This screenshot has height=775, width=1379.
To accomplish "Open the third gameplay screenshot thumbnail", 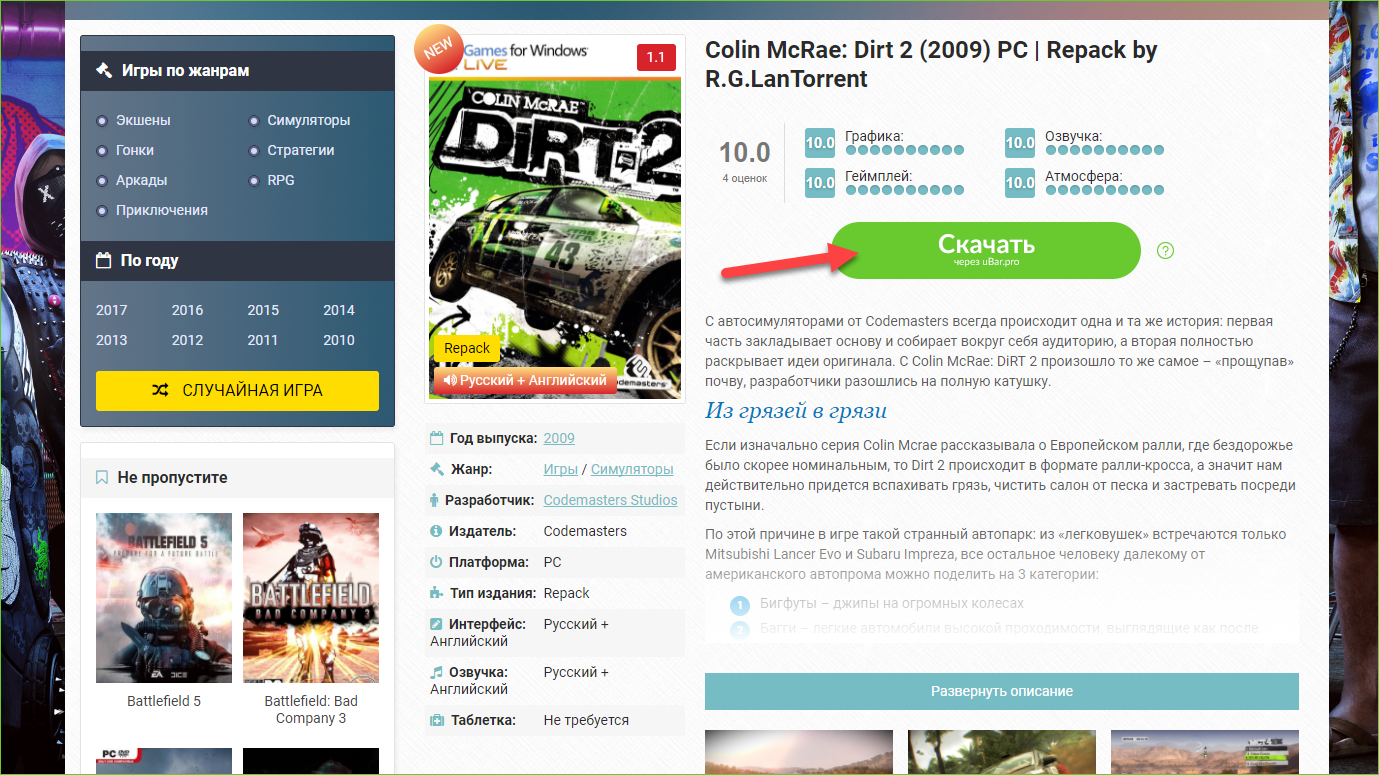I will point(1205,752).
